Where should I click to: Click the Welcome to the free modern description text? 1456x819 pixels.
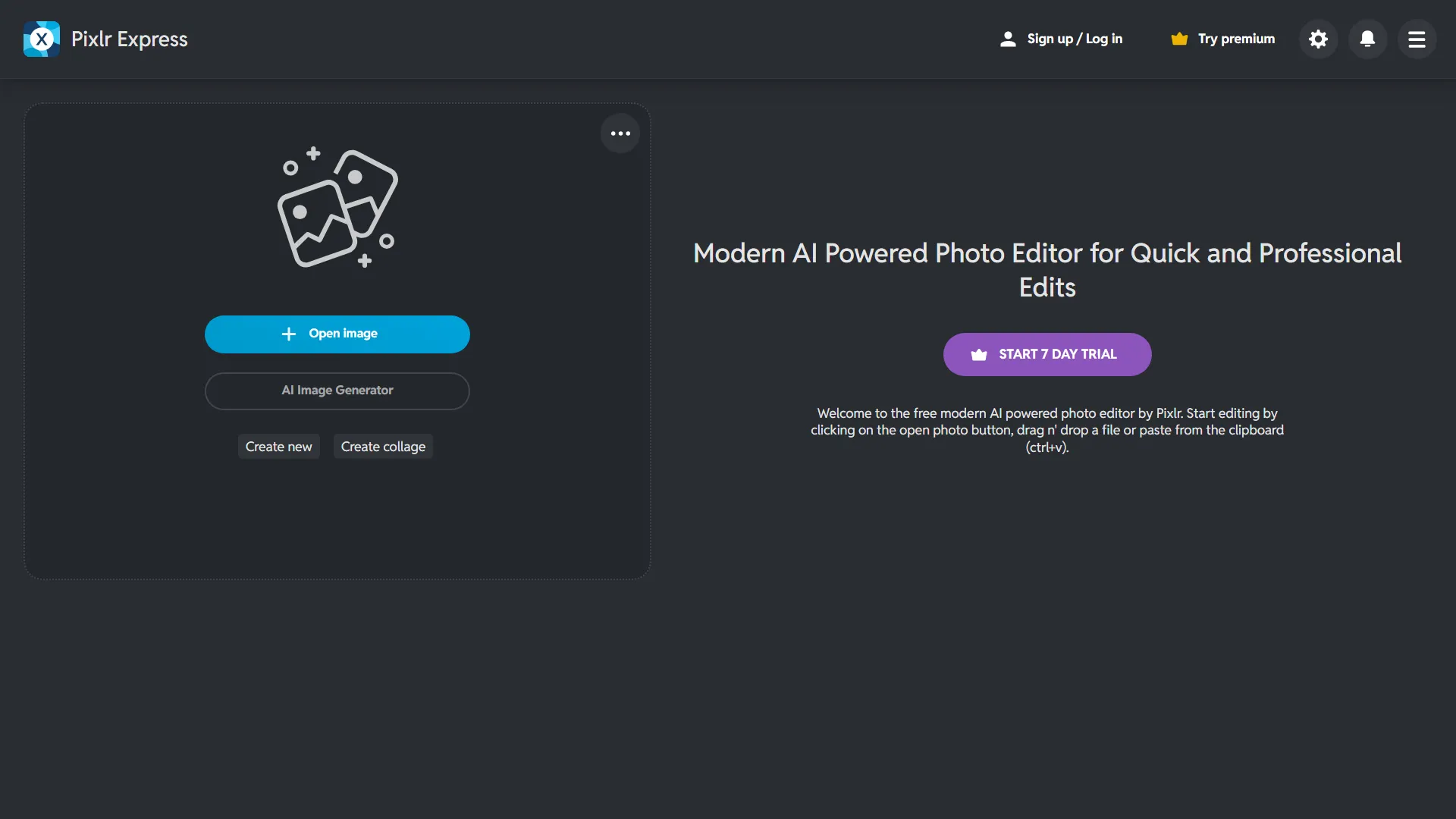pos(1047,430)
